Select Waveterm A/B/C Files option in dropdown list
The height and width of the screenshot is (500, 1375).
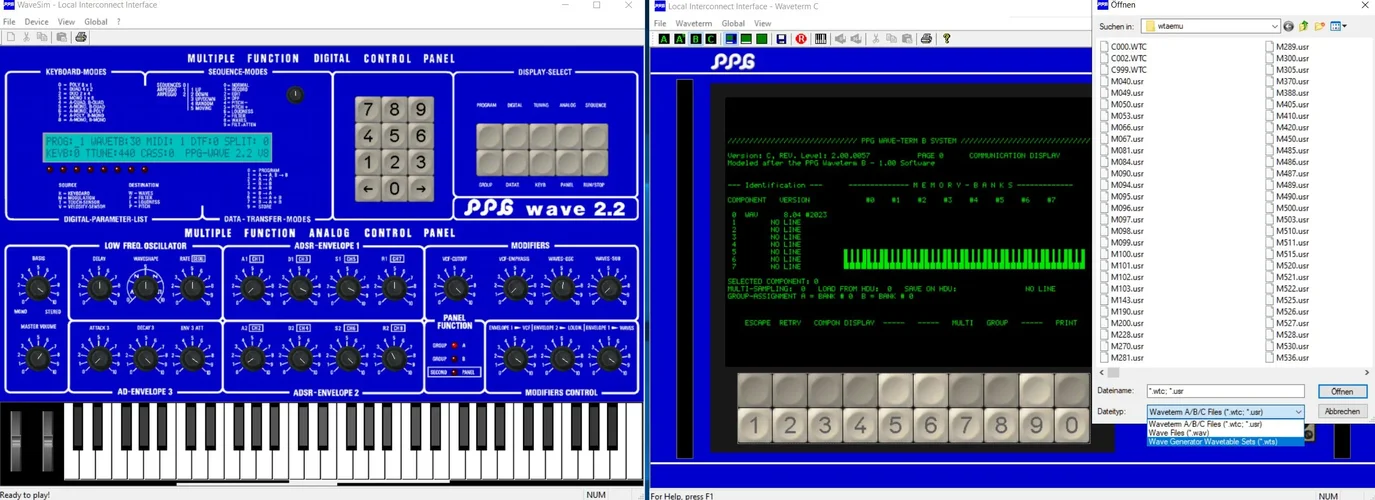click(x=1225, y=424)
